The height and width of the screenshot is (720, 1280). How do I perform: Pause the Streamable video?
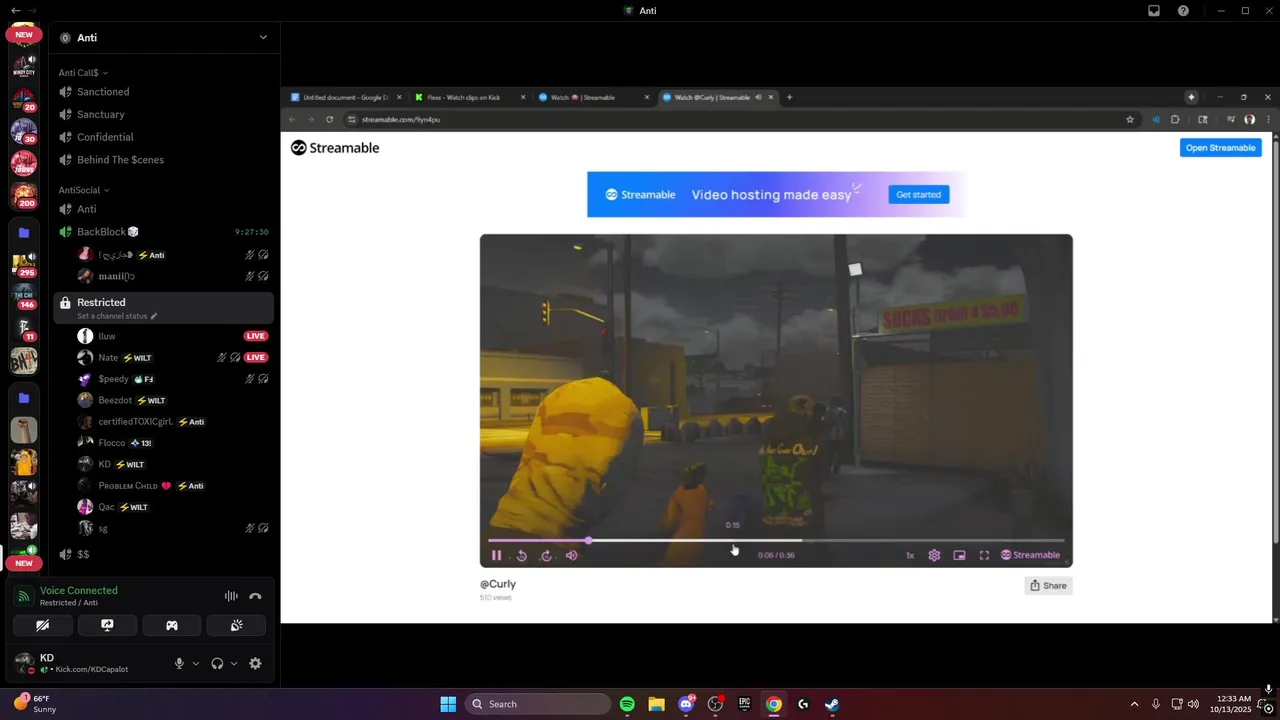[x=496, y=555]
